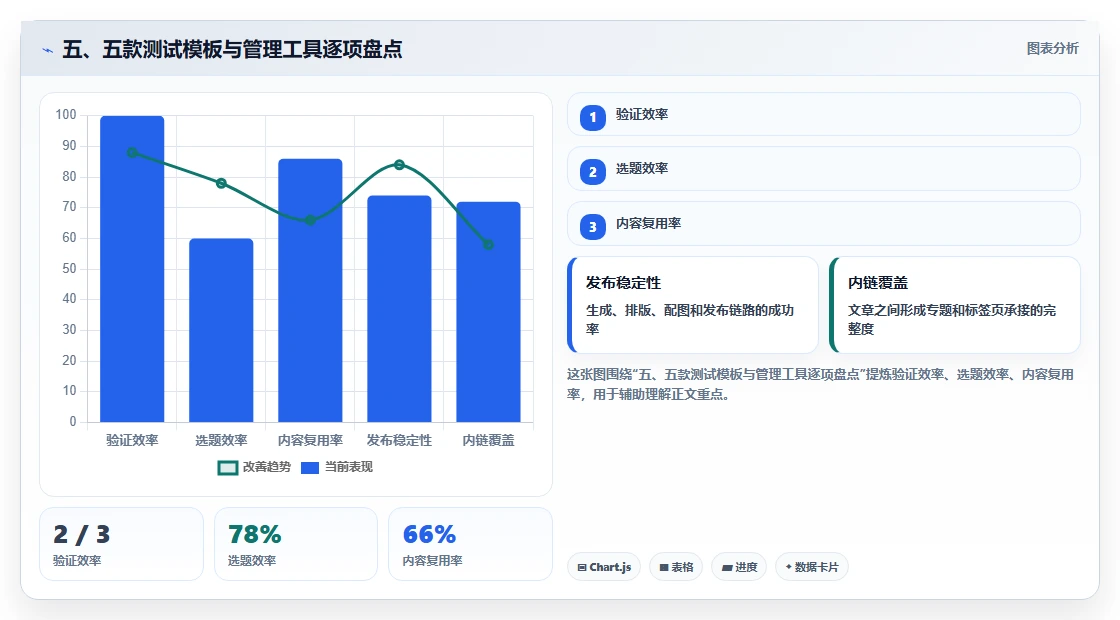This screenshot has width=1120, height=620.
Task: Click the 选题效率 x-axis label
Action: (221, 441)
